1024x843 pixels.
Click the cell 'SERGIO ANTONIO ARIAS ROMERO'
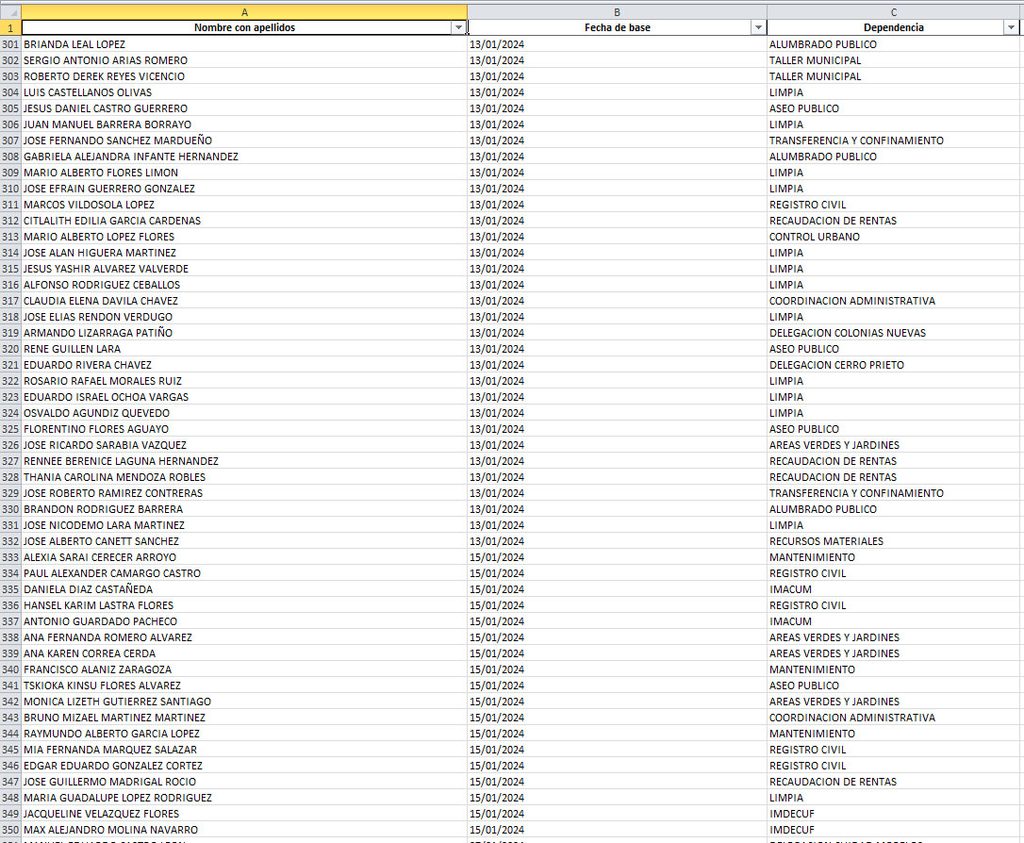pyautogui.click(x=244, y=60)
